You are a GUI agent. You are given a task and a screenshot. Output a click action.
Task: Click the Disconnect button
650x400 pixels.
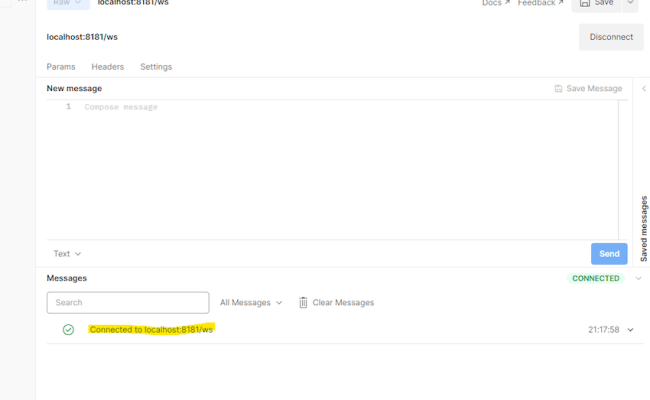pyautogui.click(x=611, y=37)
